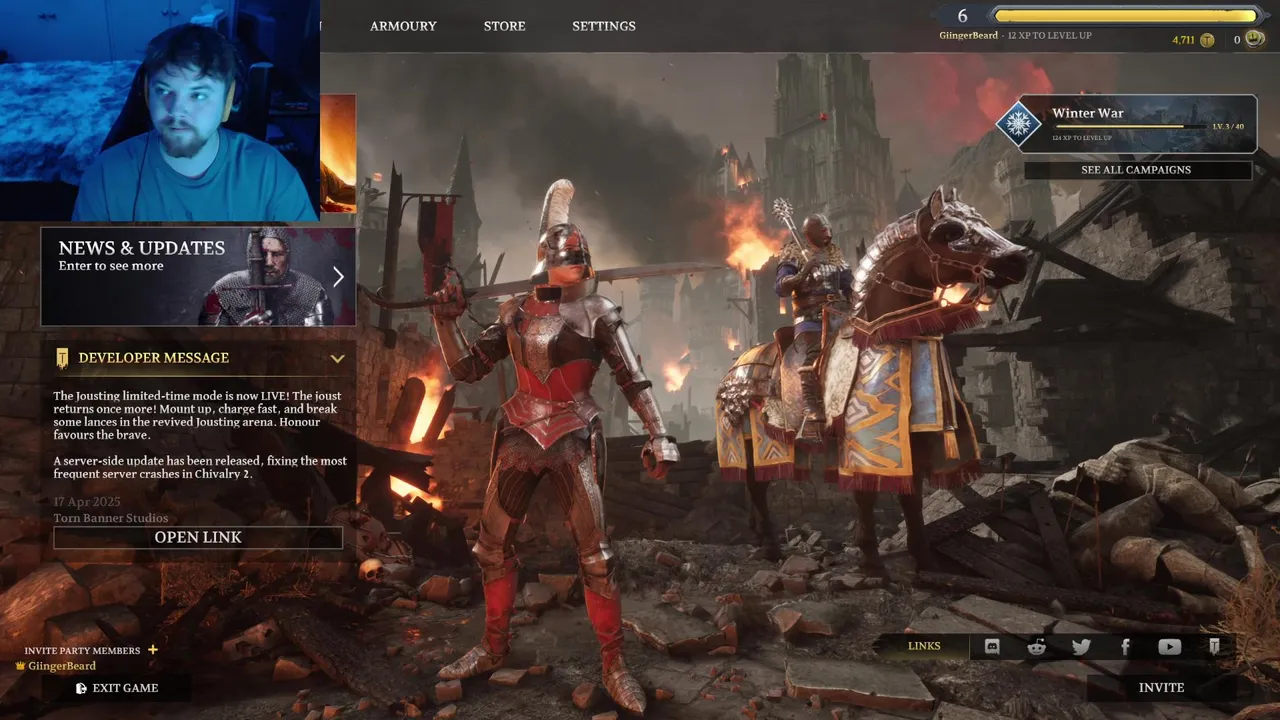
Task: Open the Store menu
Action: [504, 26]
